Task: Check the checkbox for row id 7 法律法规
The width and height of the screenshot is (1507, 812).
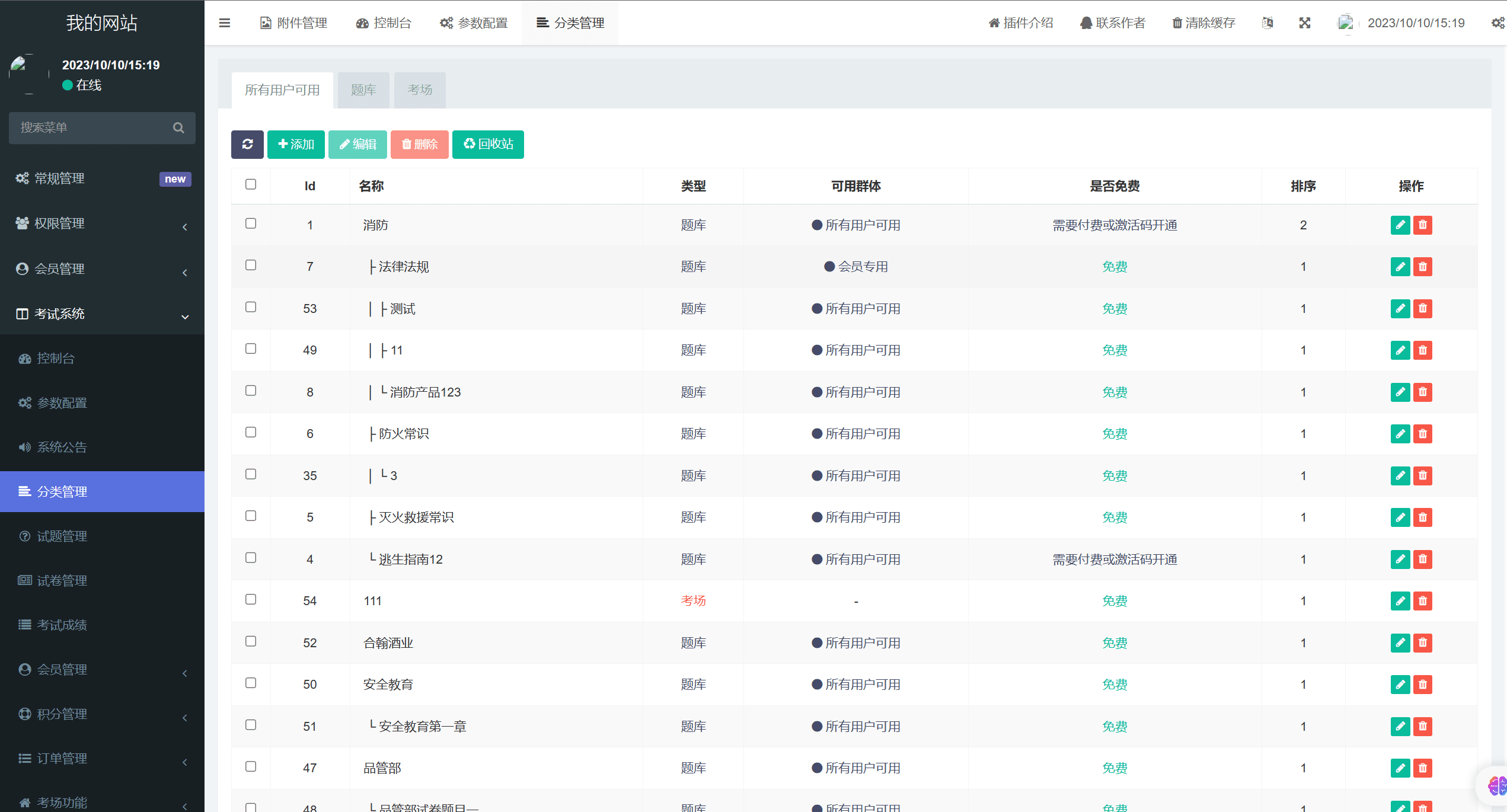Action: [x=251, y=265]
